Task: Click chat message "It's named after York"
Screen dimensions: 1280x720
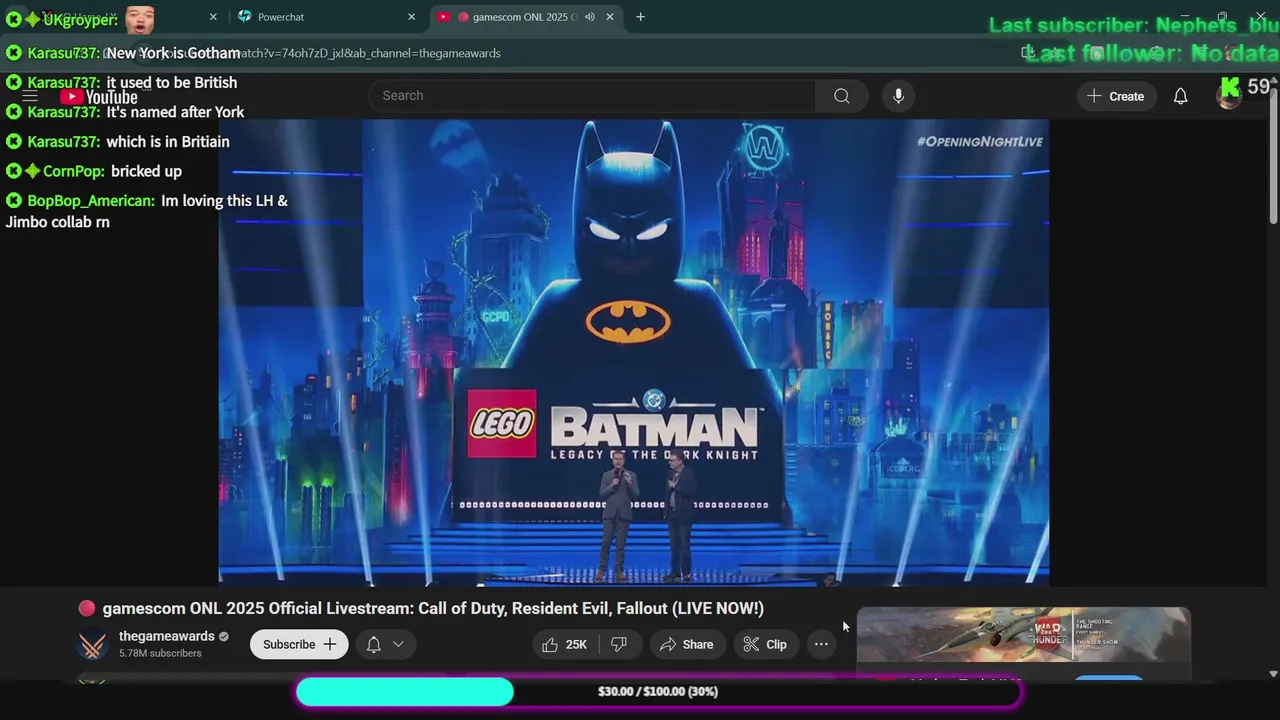Action: (175, 112)
